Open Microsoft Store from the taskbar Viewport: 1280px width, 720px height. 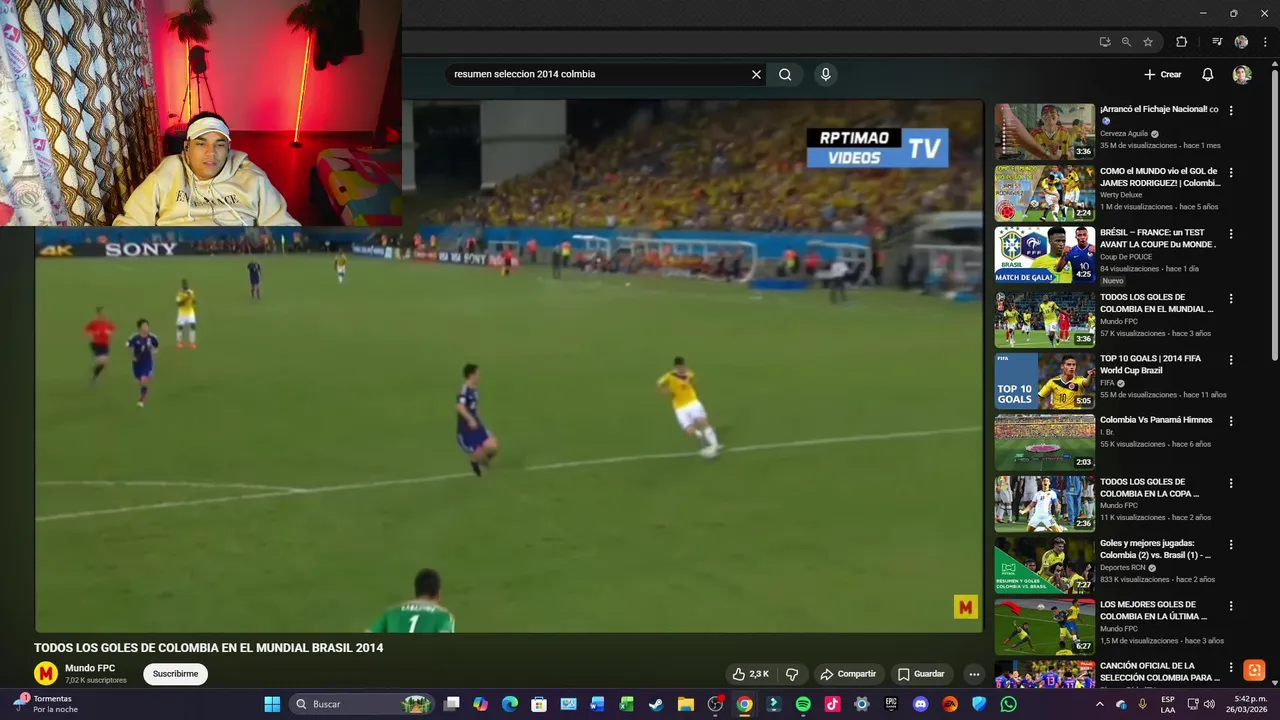pyautogui.click(x=539, y=704)
